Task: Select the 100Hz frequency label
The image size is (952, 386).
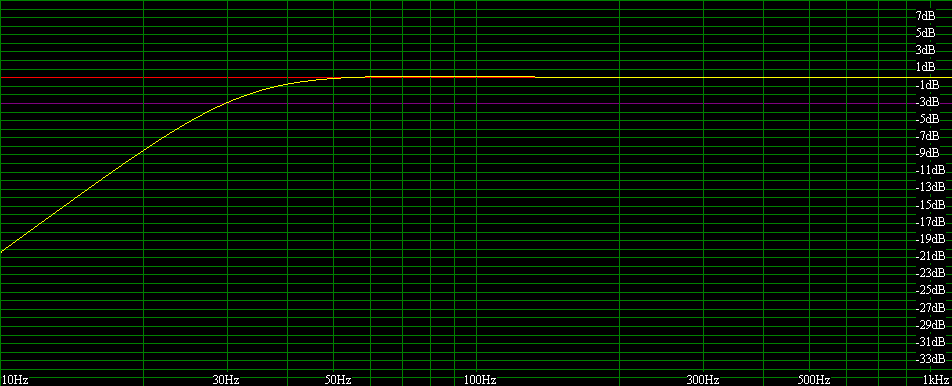Action: click(x=480, y=380)
